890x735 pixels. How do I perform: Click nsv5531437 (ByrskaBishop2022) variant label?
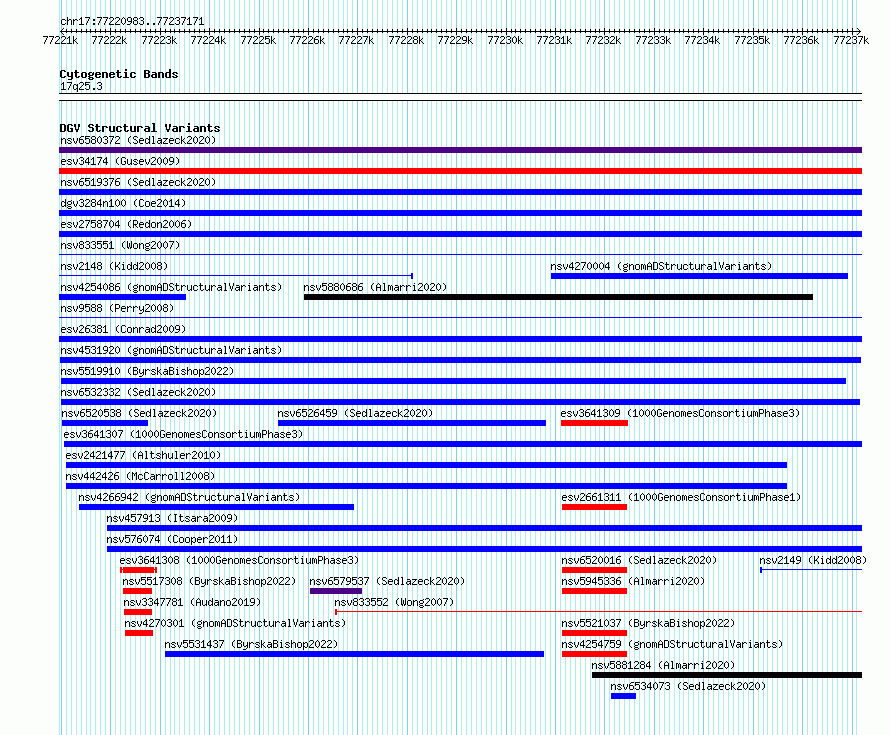251,644
